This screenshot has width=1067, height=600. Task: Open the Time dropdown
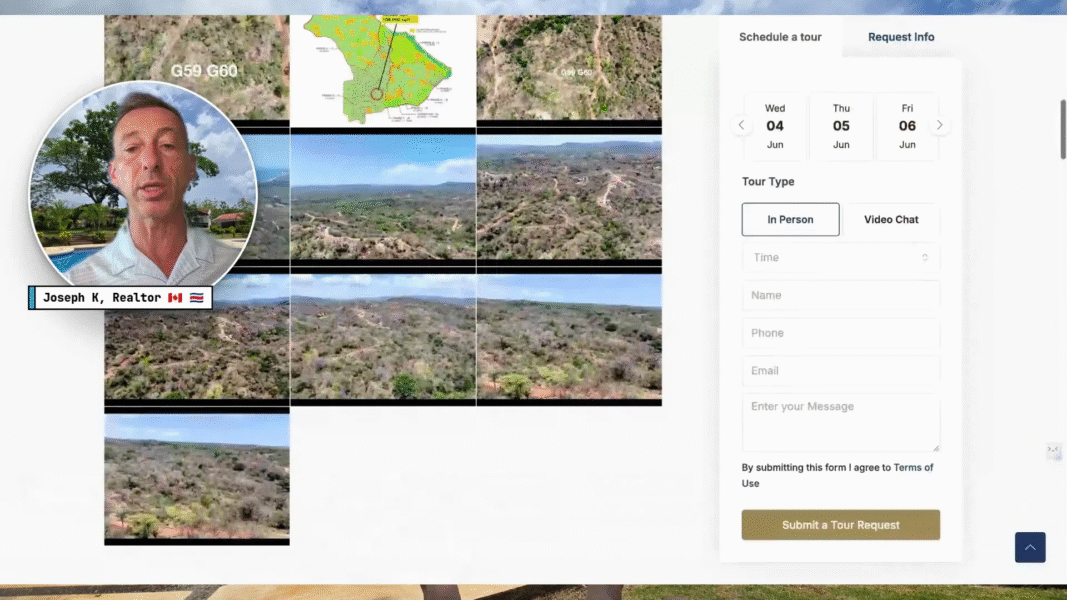point(840,258)
